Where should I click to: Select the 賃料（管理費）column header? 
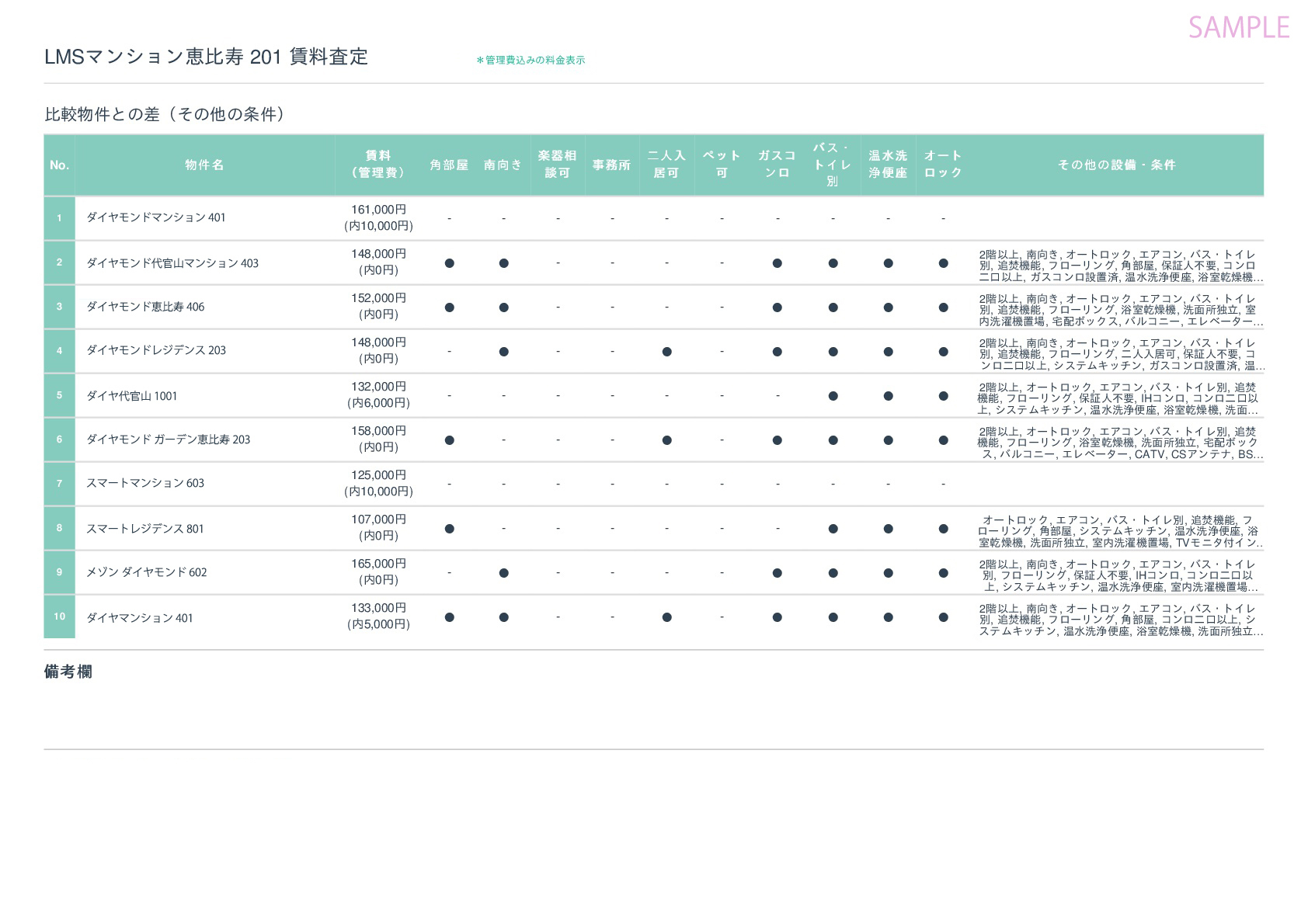[x=378, y=165]
